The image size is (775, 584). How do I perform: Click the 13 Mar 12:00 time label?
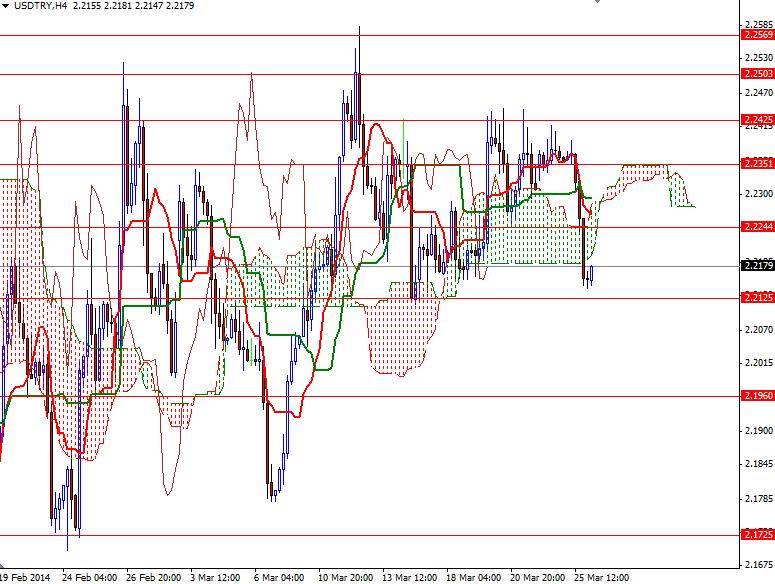(x=410, y=578)
